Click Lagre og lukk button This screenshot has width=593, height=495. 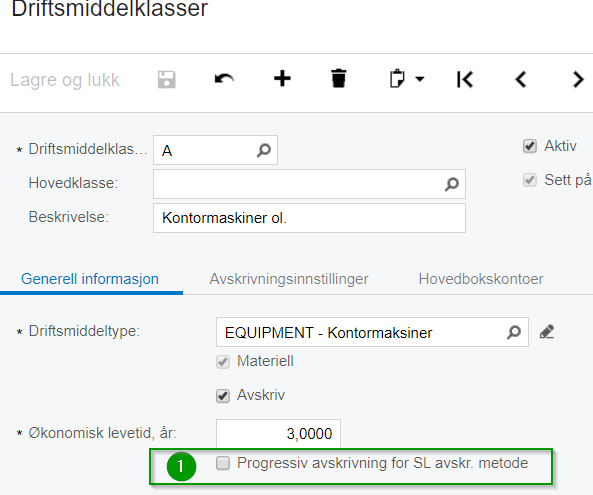point(65,80)
